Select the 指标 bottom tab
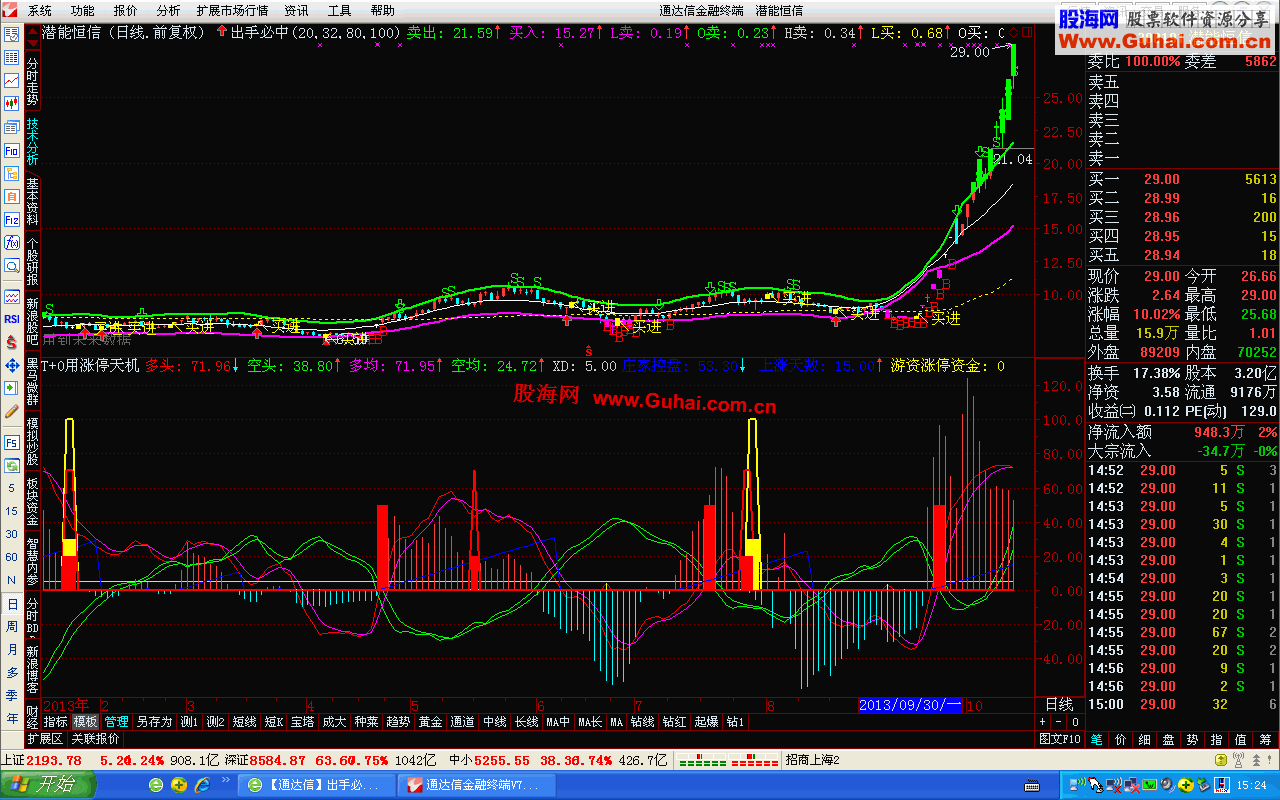The width and height of the screenshot is (1280, 800). pyautogui.click(x=56, y=721)
